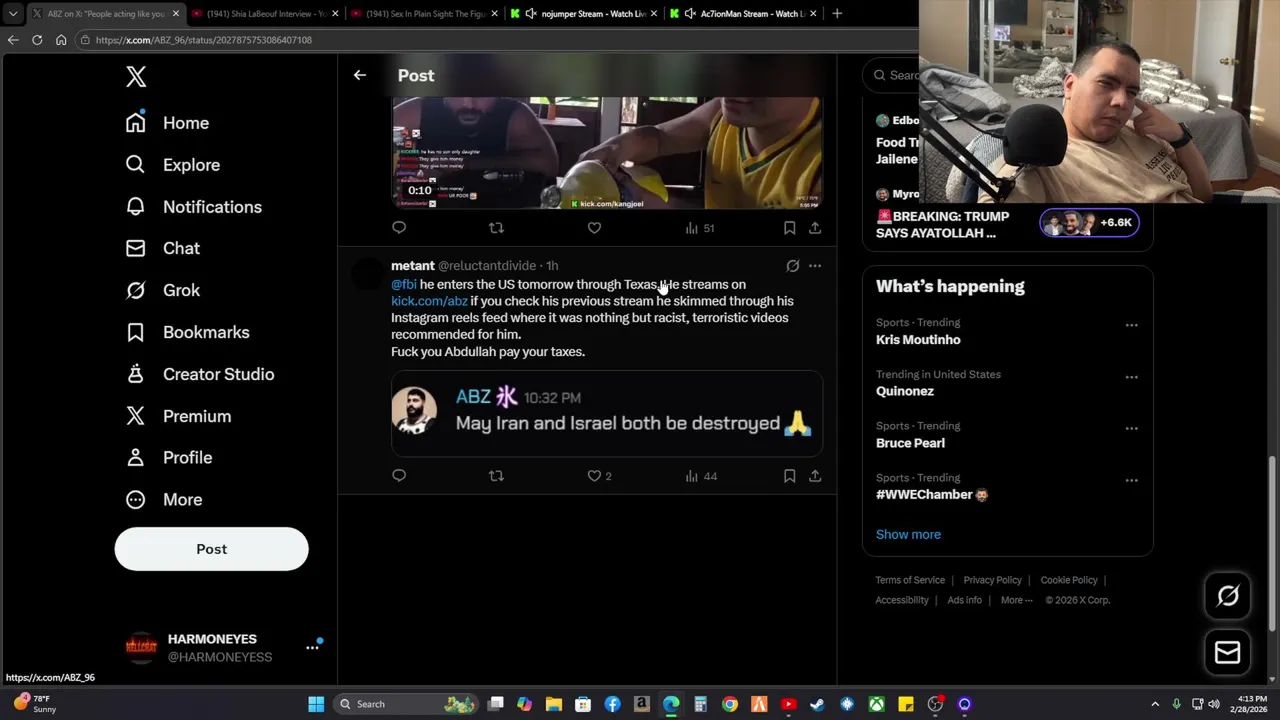Open Privacy Policy footer link

(992, 580)
